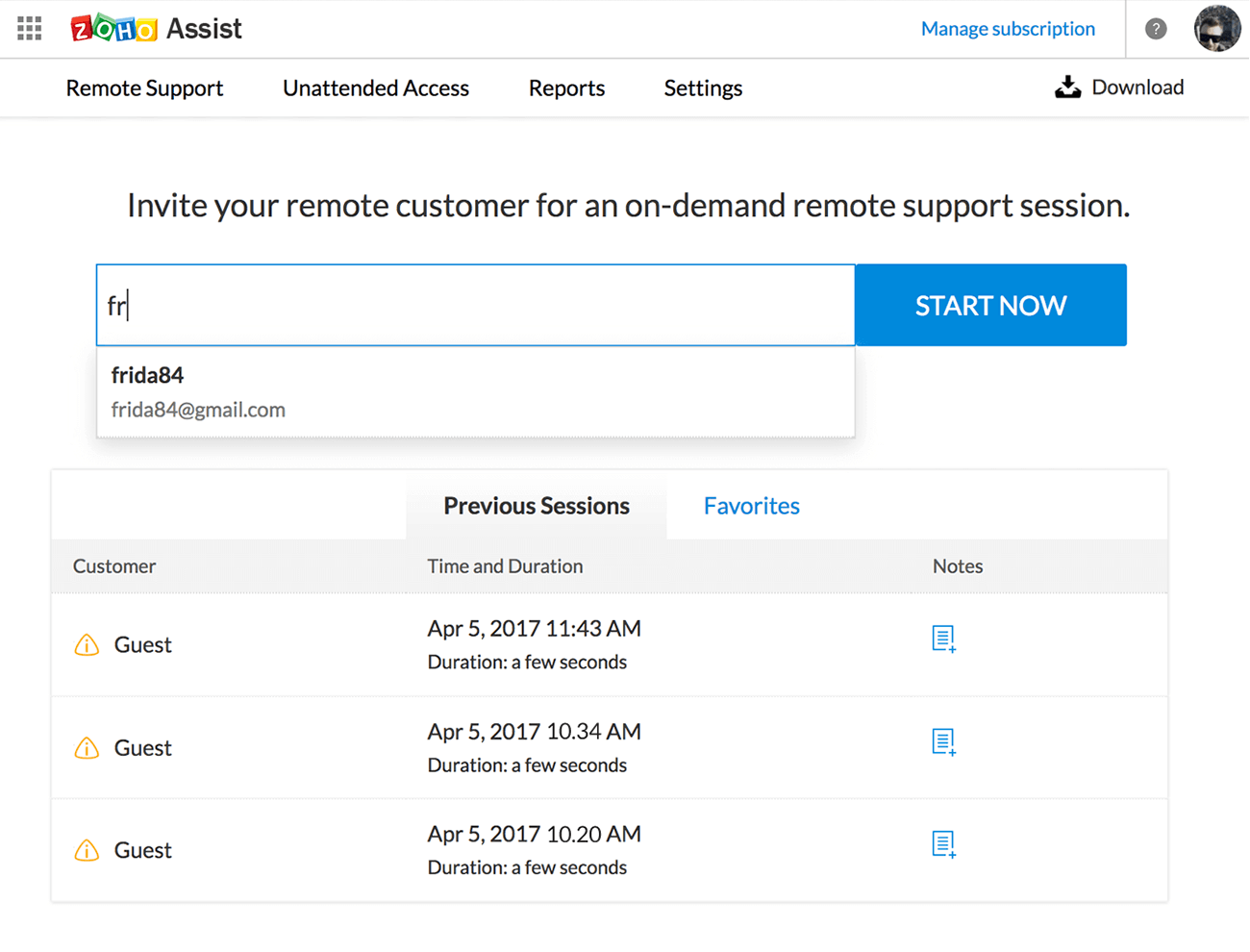Go to the Reports menu

[x=566, y=88]
